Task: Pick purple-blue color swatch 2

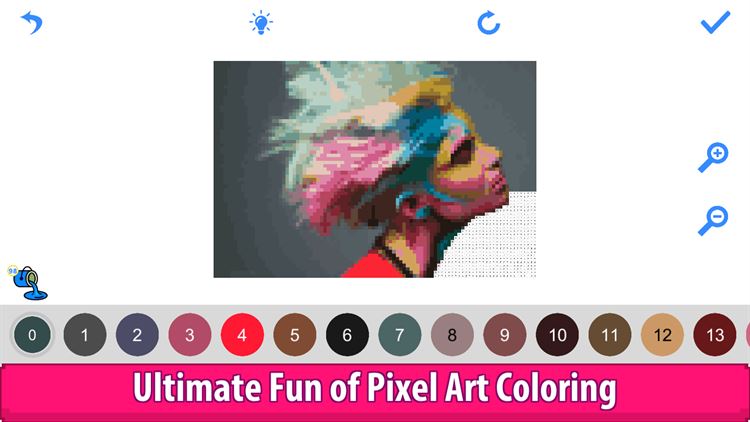Action: [x=137, y=334]
